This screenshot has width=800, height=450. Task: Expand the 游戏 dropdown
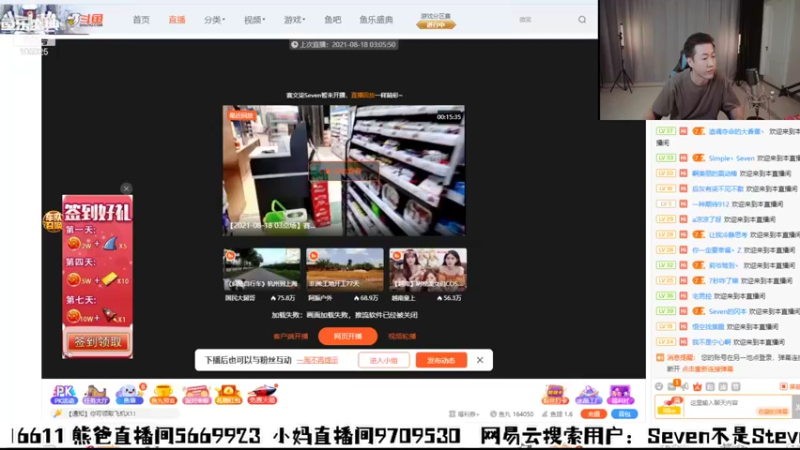[x=294, y=20]
